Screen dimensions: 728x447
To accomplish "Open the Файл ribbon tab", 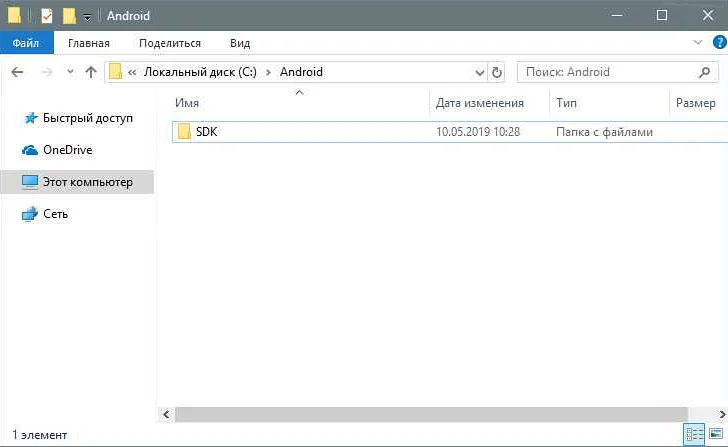I will pos(26,43).
